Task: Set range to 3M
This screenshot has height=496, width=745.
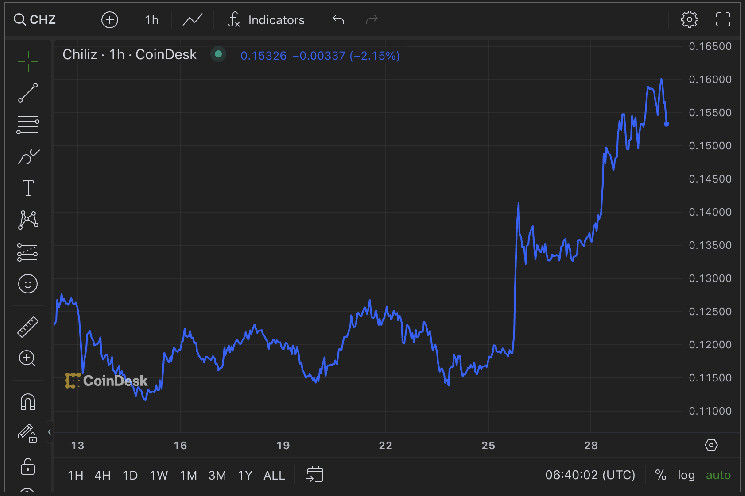Action: point(217,476)
